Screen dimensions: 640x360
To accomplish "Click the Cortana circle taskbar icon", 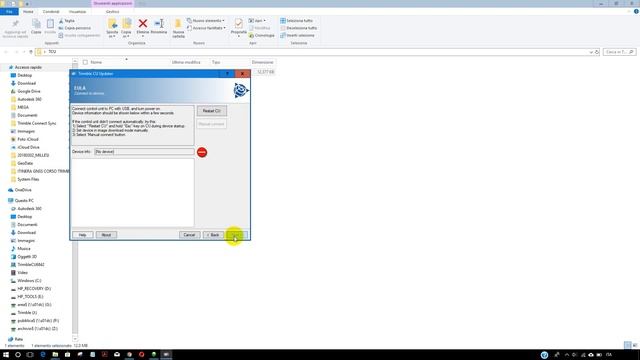I will click(x=18, y=355).
